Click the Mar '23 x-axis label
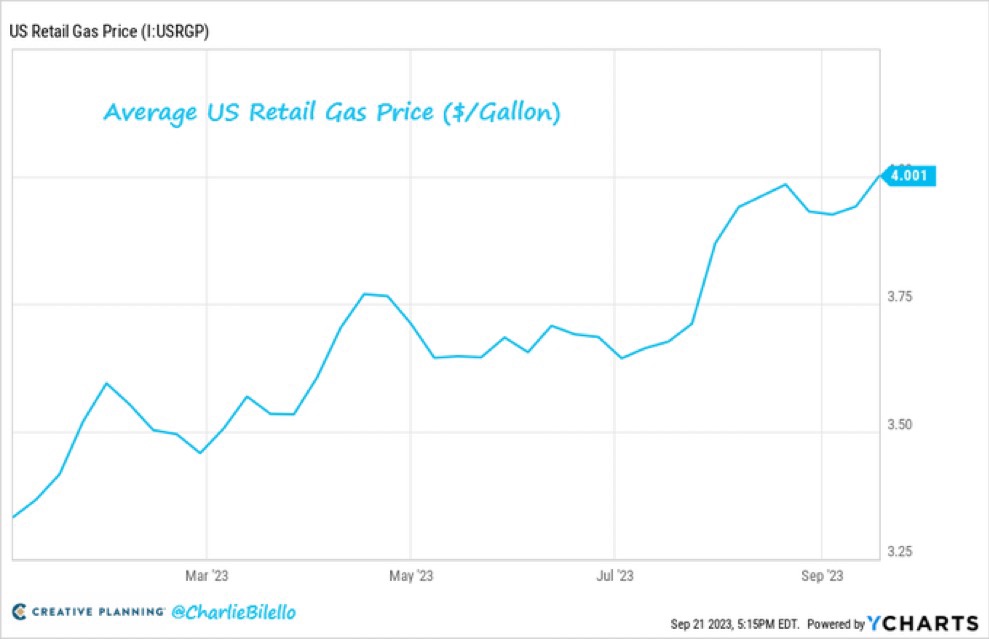Viewport: 989px width, 639px height. 207,576
